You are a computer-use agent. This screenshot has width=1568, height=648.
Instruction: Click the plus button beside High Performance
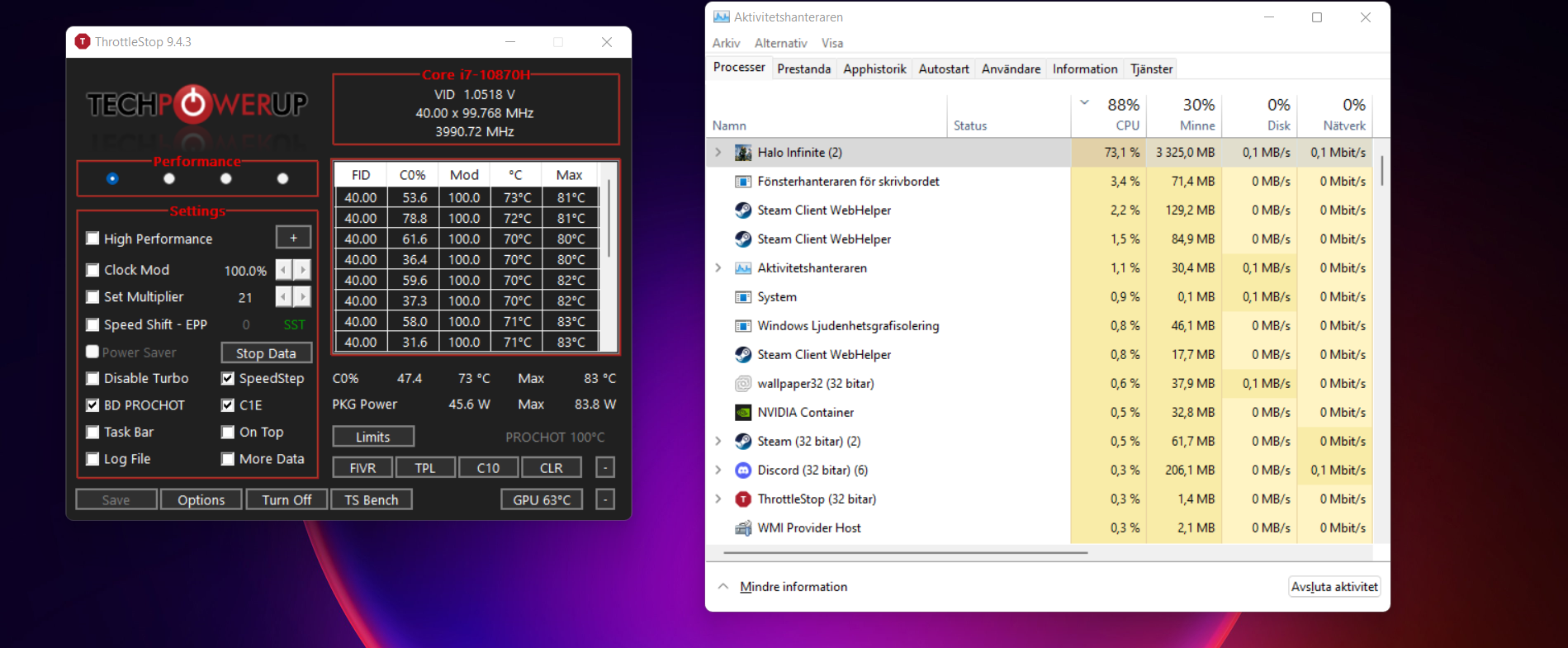pyautogui.click(x=293, y=238)
